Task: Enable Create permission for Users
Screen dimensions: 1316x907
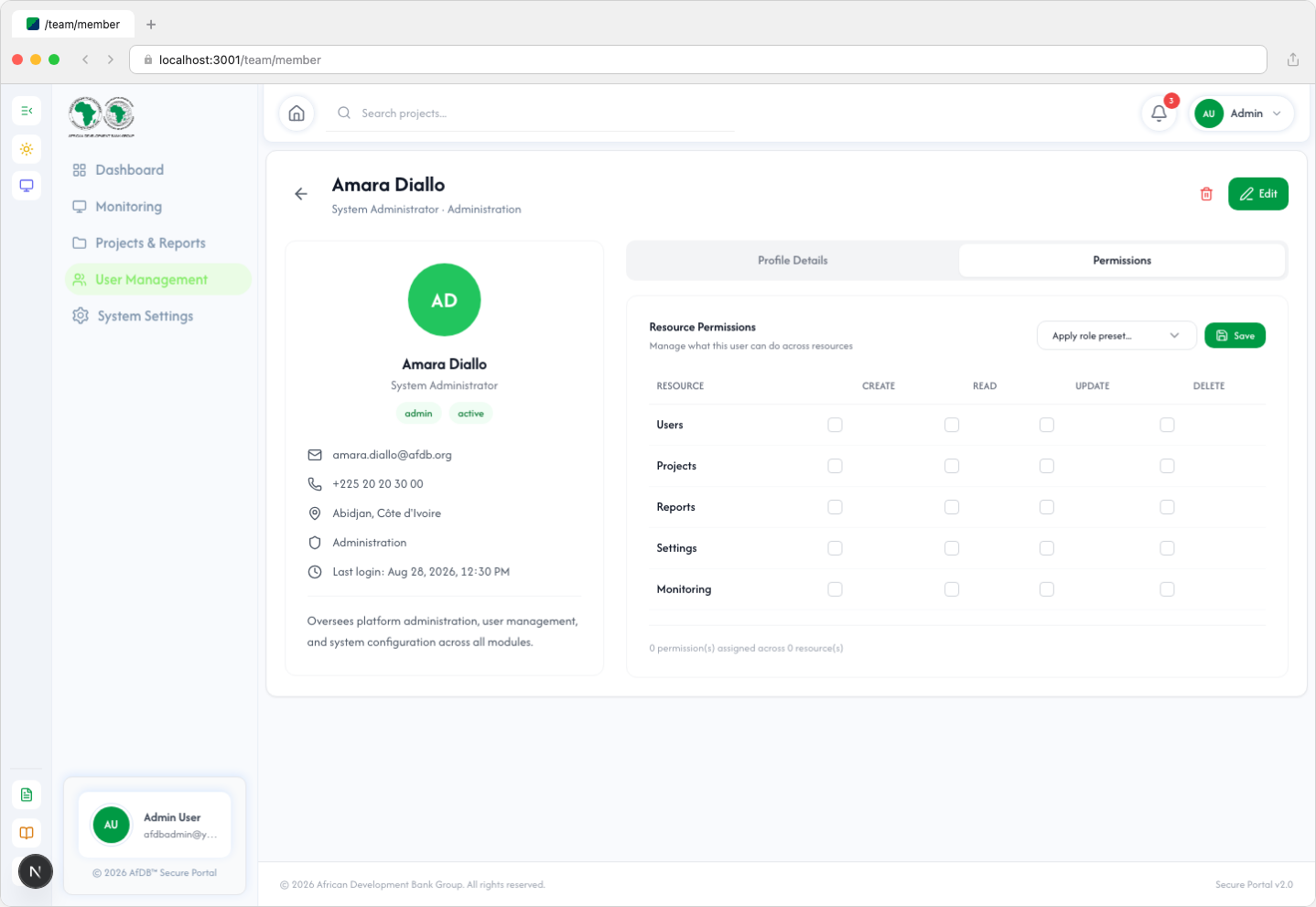Action: 835,425
